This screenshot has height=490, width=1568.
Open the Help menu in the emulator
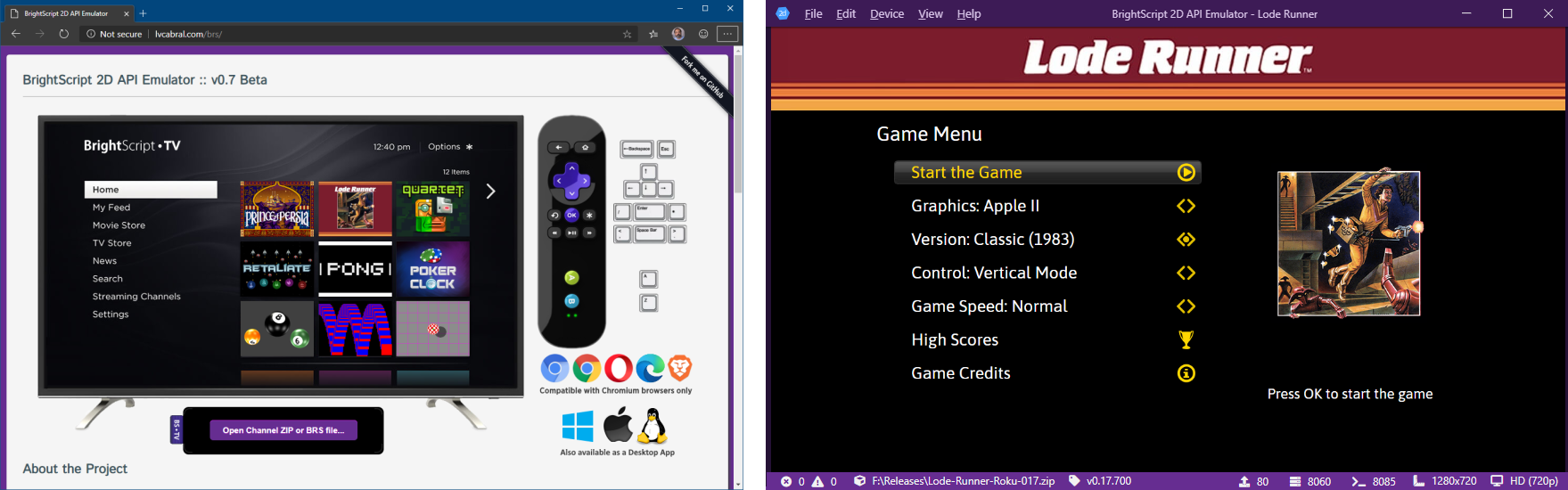pos(969,13)
